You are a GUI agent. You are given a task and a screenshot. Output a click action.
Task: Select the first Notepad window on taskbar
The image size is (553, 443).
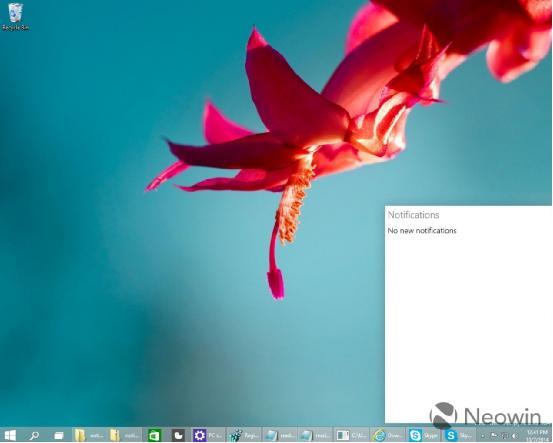[280, 435]
